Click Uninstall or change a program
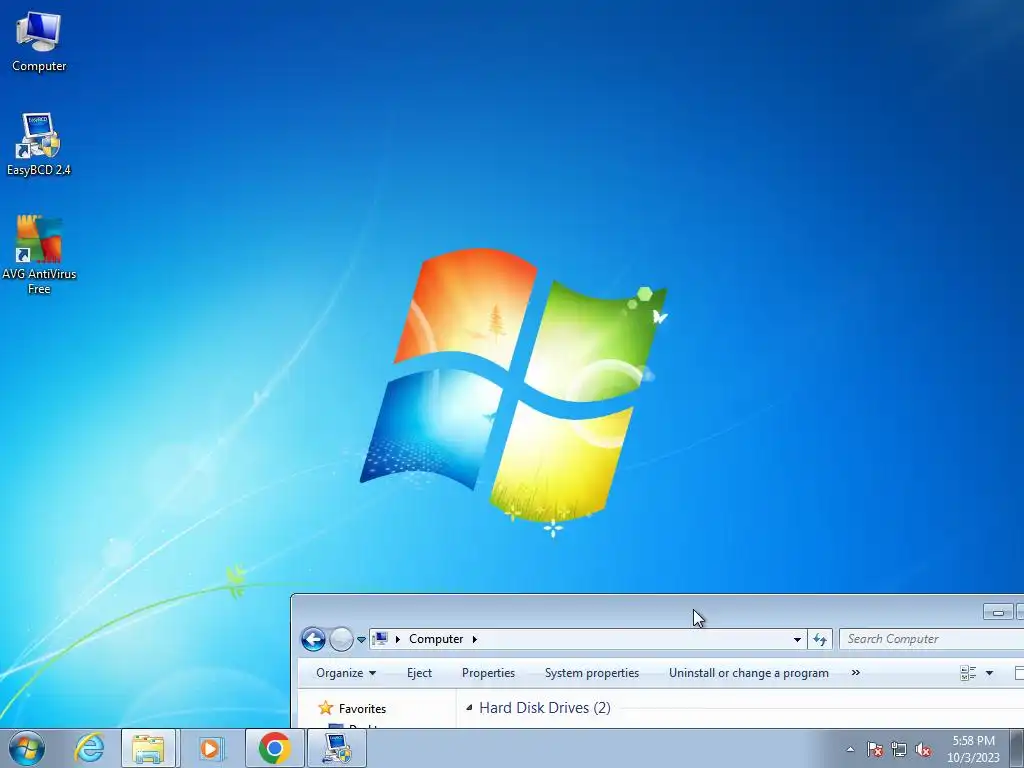Screen dimensions: 1024x768 (x=748, y=673)
